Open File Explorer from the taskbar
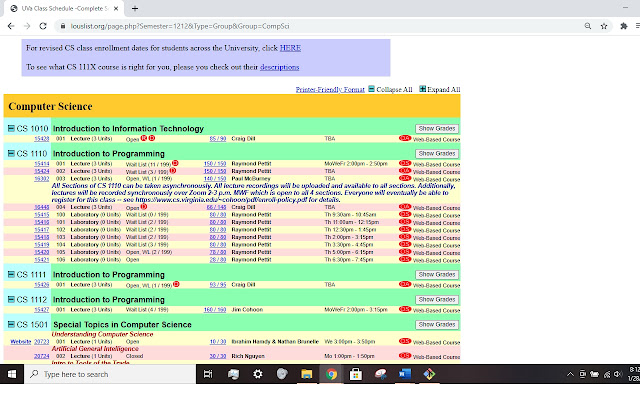640x400 pixels. pyautogui.click(x=307, y=374)
